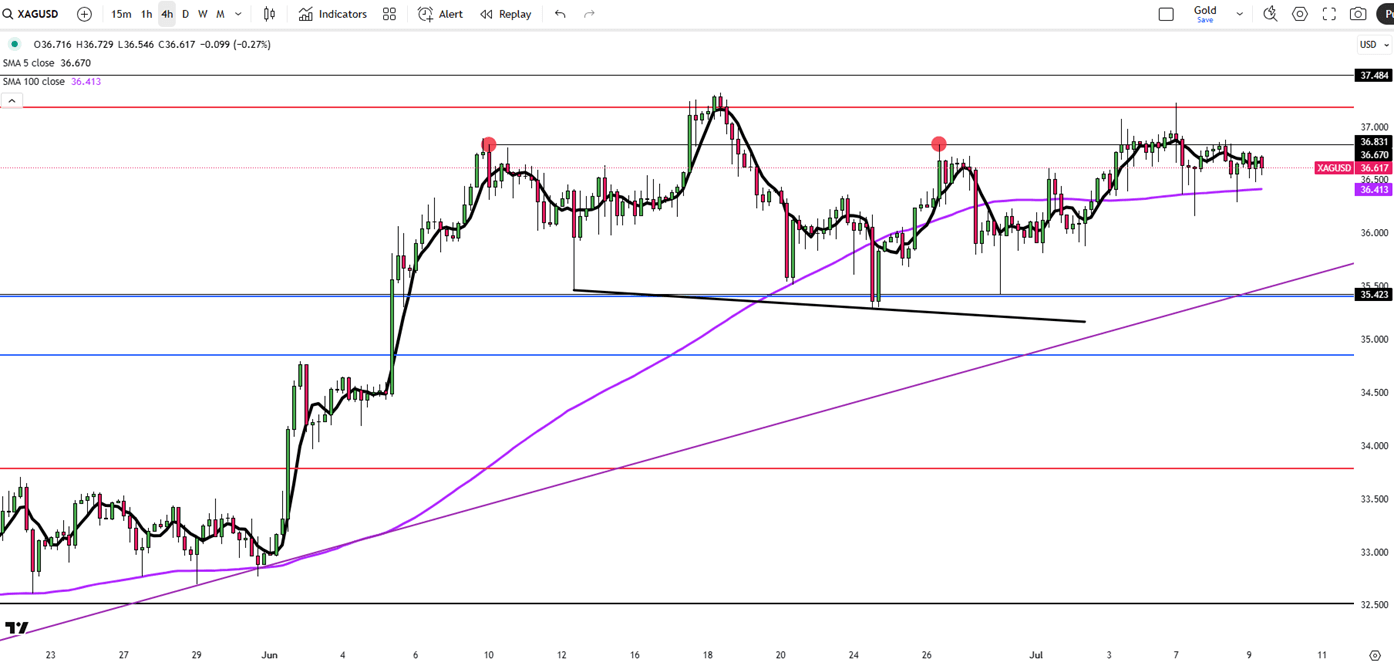Open the indicator templates grid icon
The width and height of the screenshot is (1394, 666).
click(389, 14)
